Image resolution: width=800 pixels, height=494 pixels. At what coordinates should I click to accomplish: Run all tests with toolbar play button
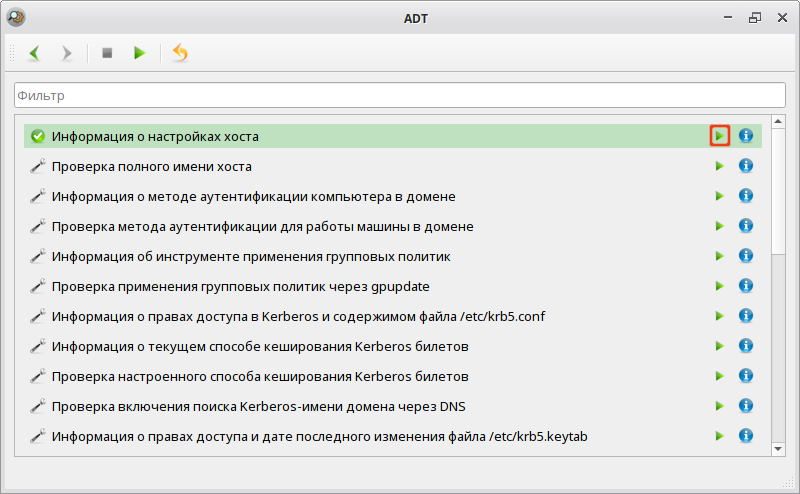(x=140, y=53)
